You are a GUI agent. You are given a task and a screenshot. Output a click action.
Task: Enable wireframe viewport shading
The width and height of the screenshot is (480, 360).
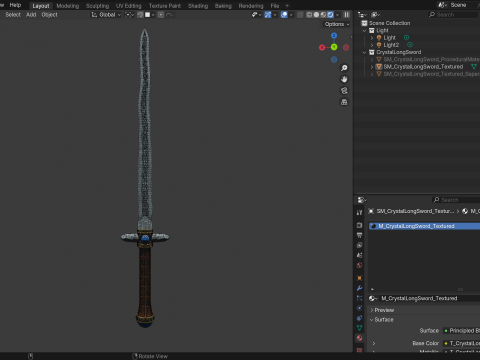click(309, 15)
